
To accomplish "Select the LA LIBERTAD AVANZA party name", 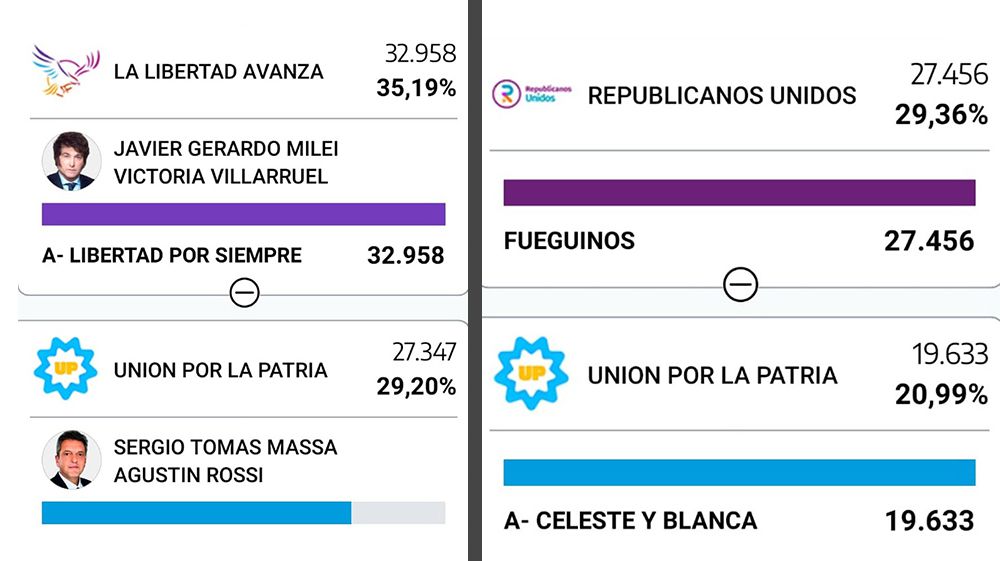I will click(218, 72).
